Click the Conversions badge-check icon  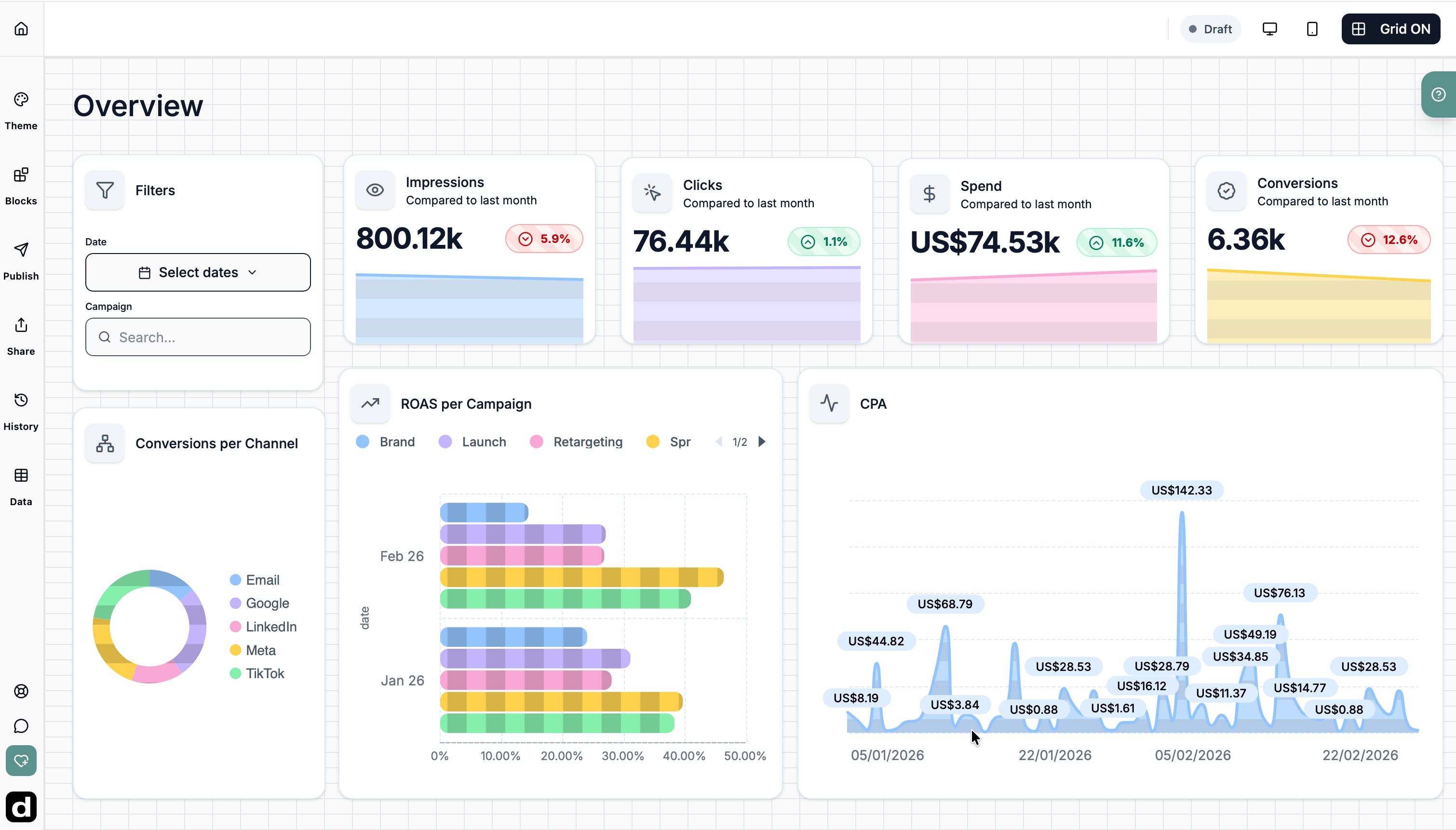point(1226,191)
